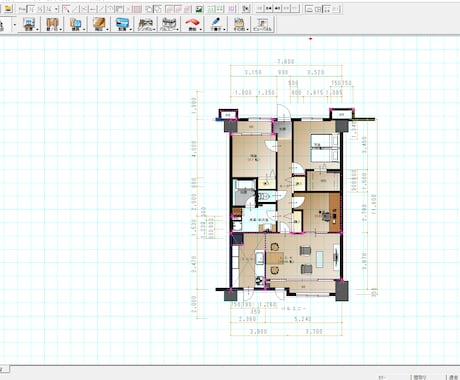Click the balcony tool button with railing
The image size is (460, 380).
(x=169, y=24)
